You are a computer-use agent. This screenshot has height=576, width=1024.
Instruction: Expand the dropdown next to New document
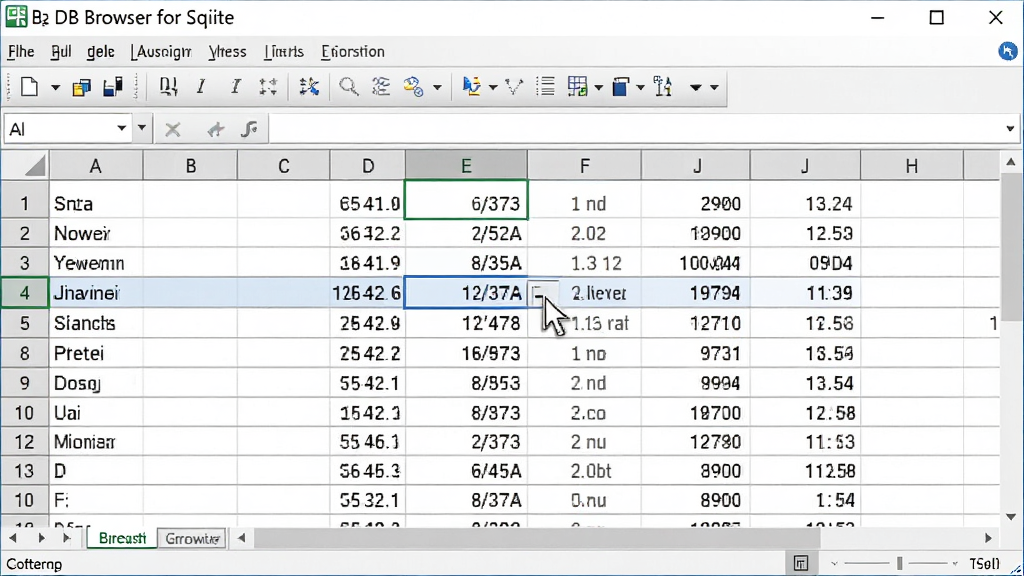(56, 88)
